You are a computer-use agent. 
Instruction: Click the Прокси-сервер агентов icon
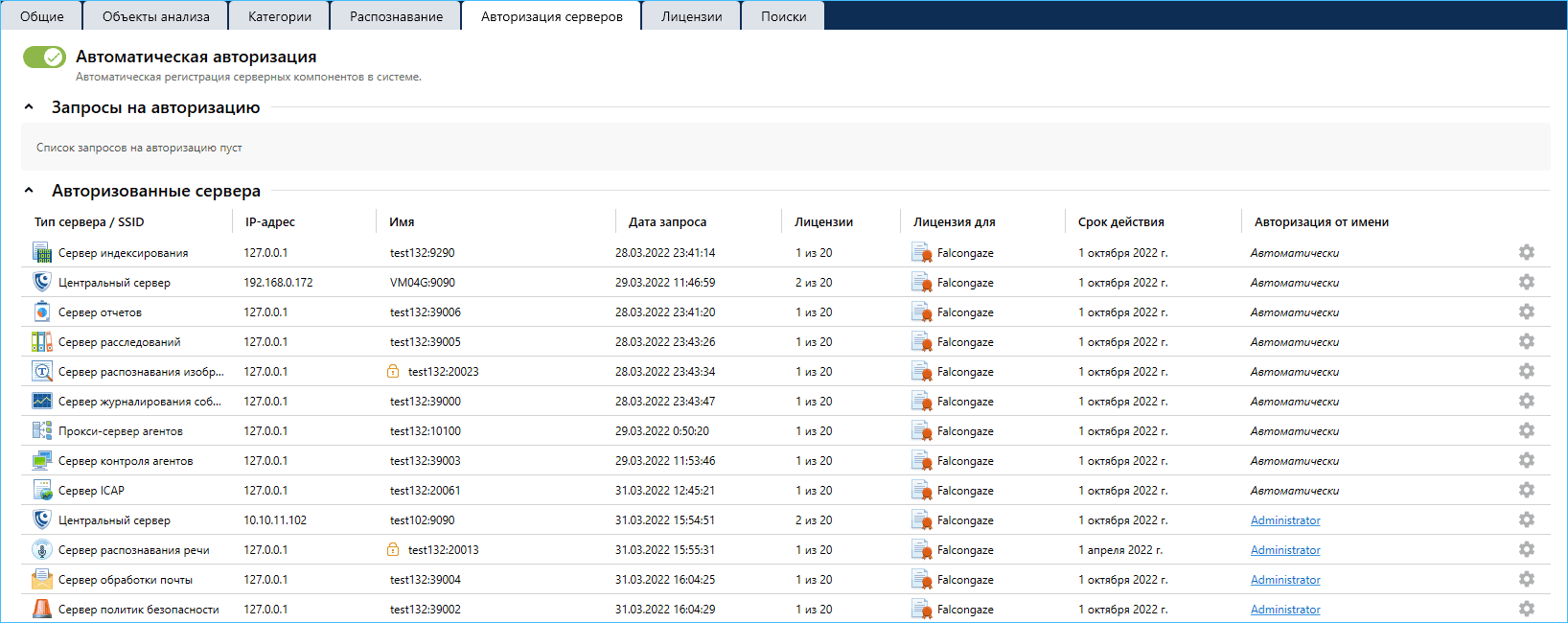42,431
